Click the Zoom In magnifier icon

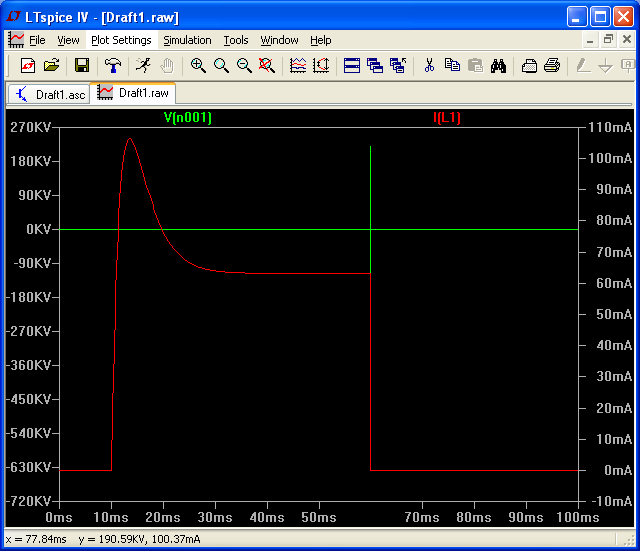(x=198, y=65)
